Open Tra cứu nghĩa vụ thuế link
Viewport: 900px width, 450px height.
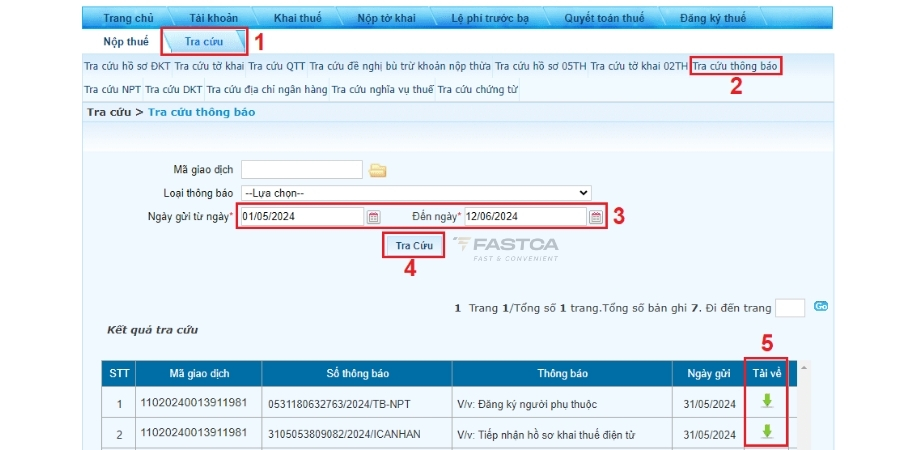[383, 90]
